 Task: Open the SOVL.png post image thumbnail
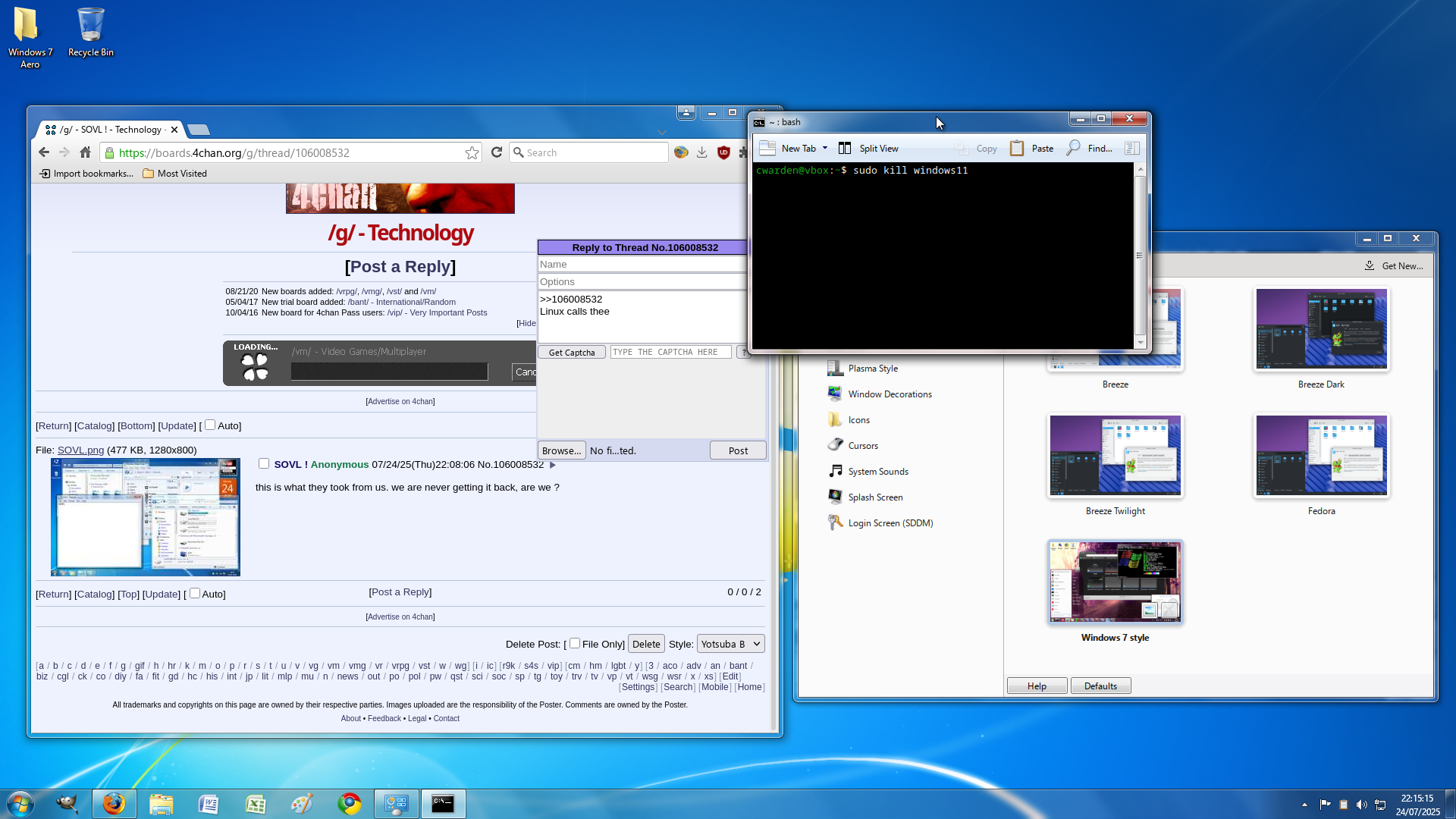click(x=146, y=517)
